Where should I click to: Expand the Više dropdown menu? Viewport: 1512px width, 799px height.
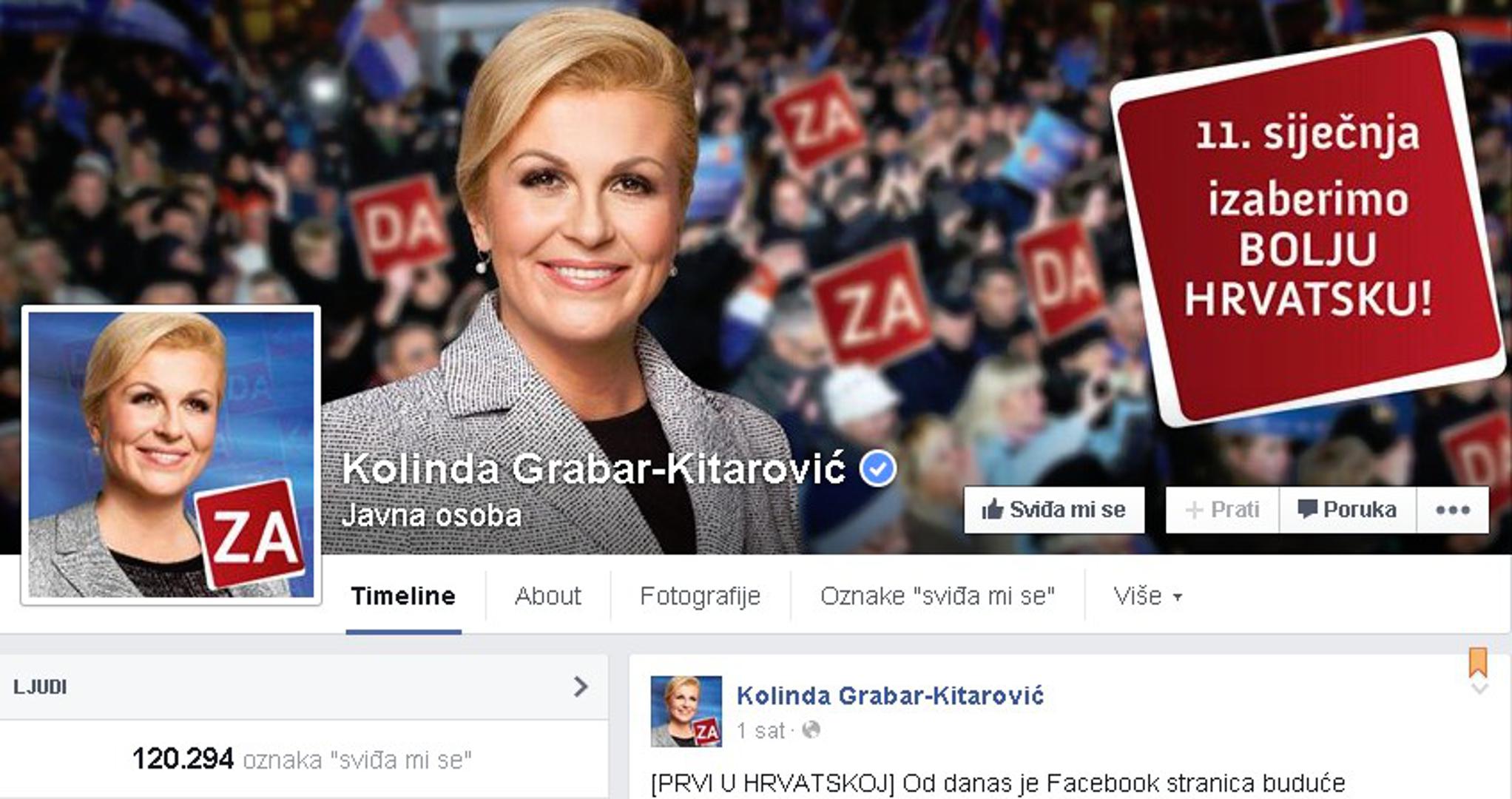point(1147,596)
